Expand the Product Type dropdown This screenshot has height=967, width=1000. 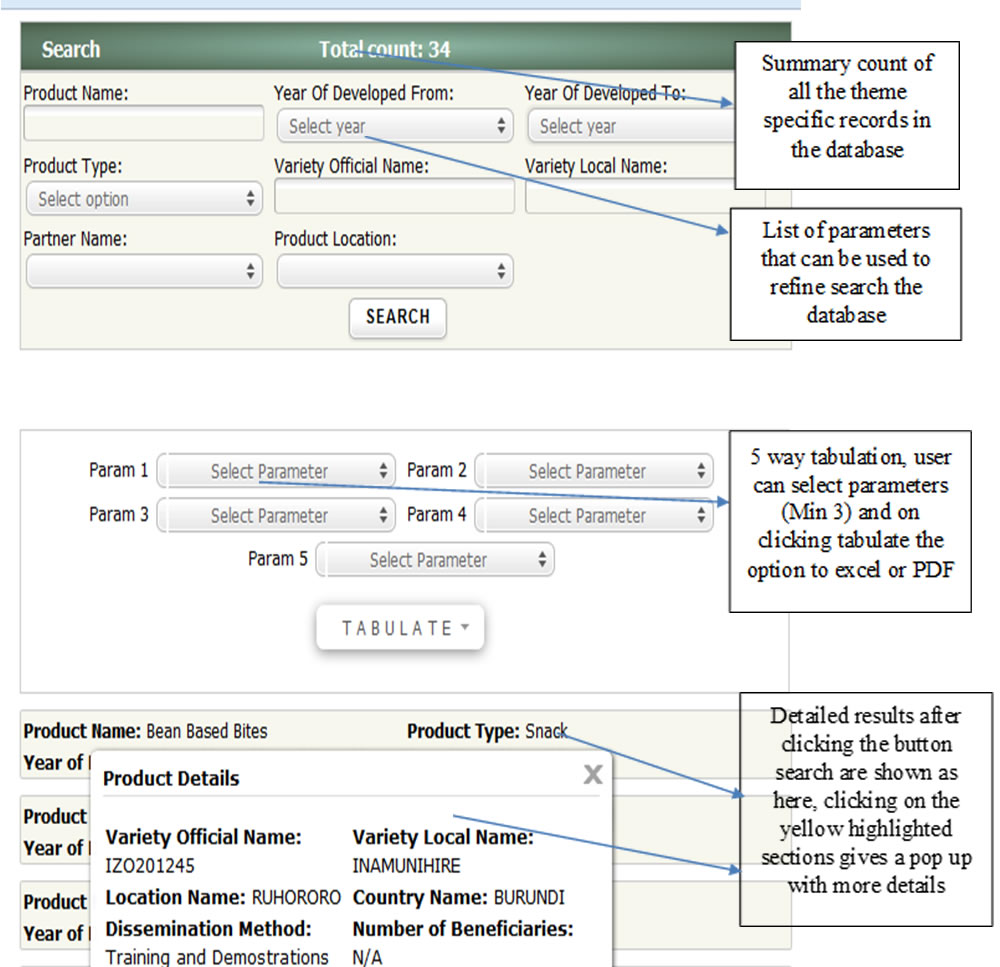coord(144,199)
